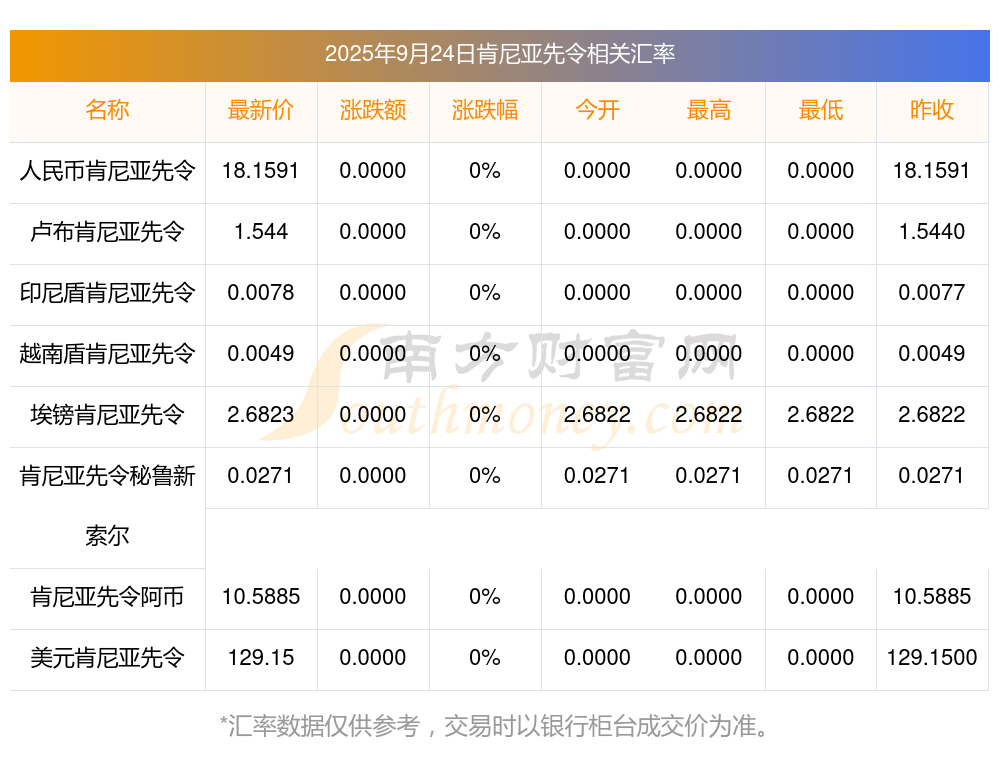Click the 129.1500 previous close value
This screenshot has width=1000, height=757.
pyautogui.click(x=932, y=658)
